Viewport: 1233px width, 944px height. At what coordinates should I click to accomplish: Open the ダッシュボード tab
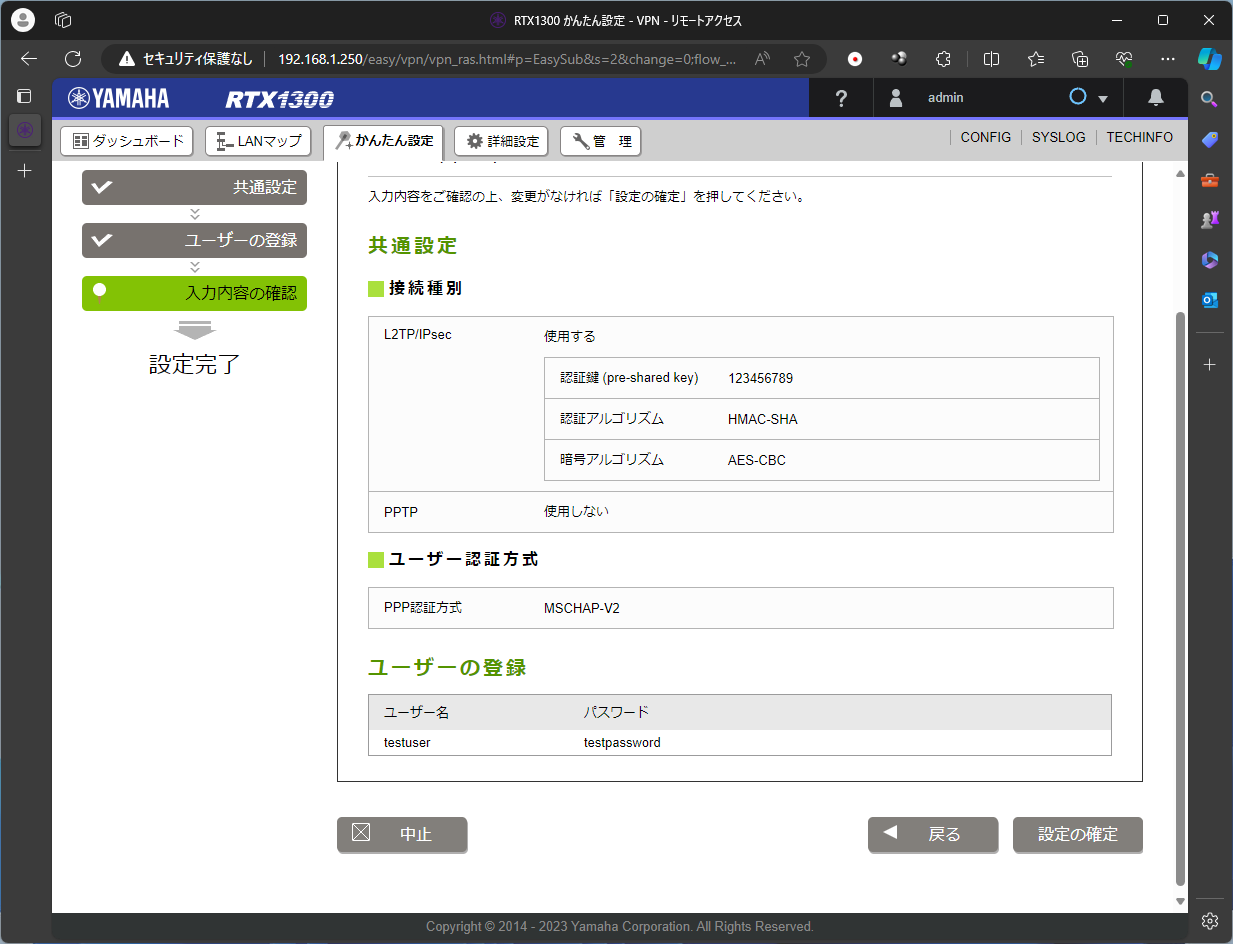click(x=127, y=141)
